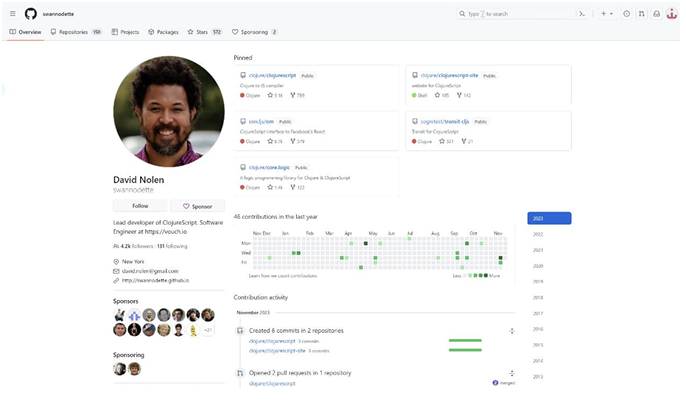Collapse the commits activity section

coord(512,331)
